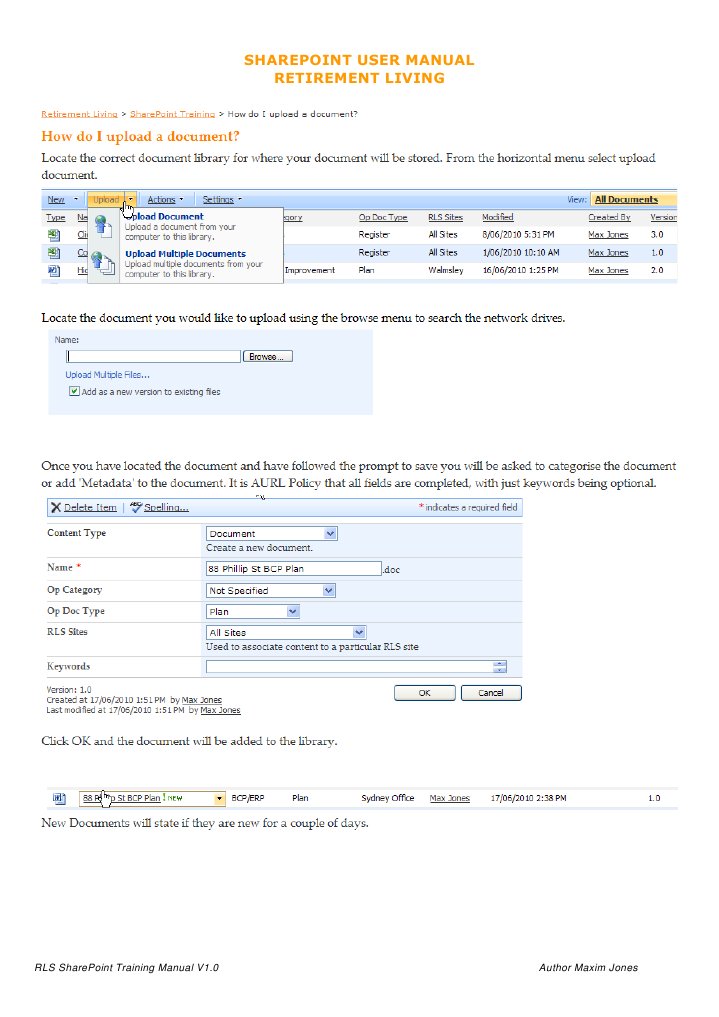Screen dimensions: 719x1017
Task: Sort by Created By column header
Action: click(609, 217)
